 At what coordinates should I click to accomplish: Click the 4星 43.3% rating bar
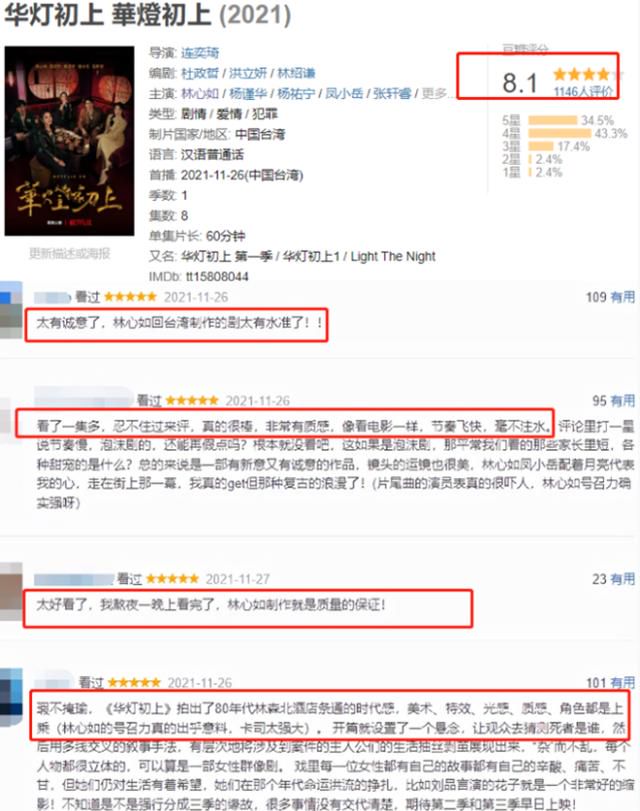559,133
